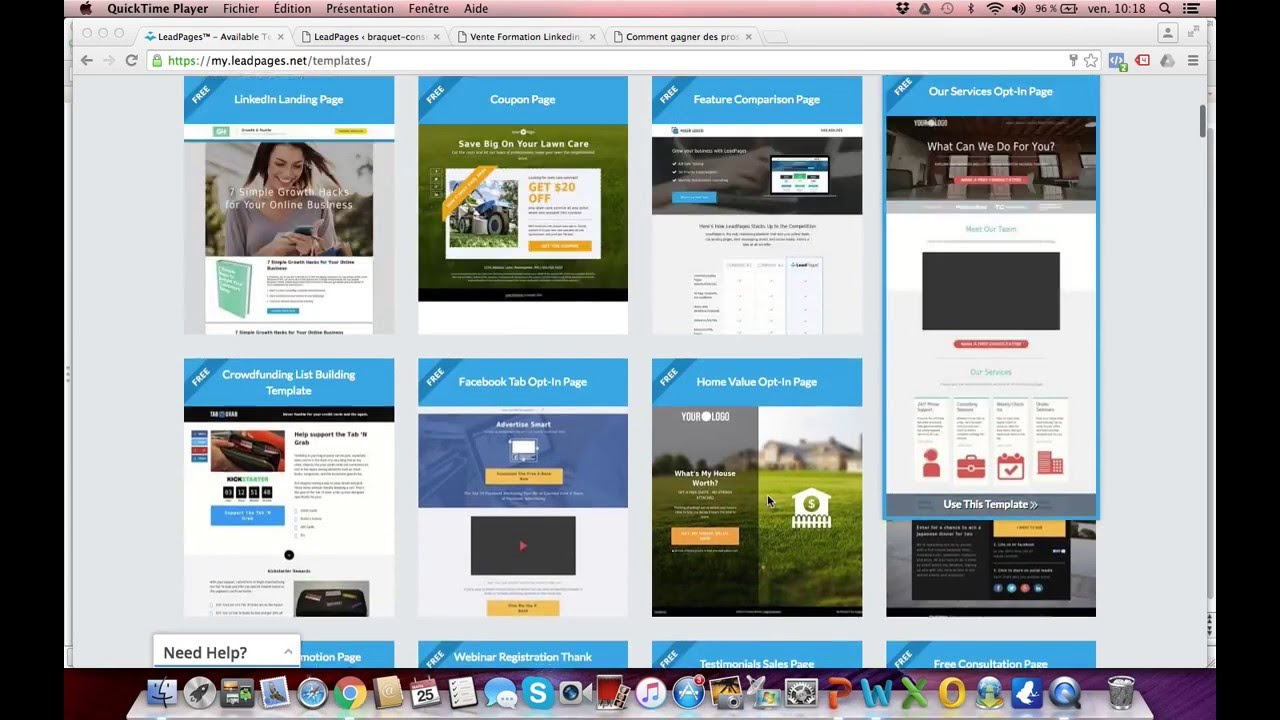Close the Comment gagner des pros tab
The image size is (1280, 720).
click(748, 37)
